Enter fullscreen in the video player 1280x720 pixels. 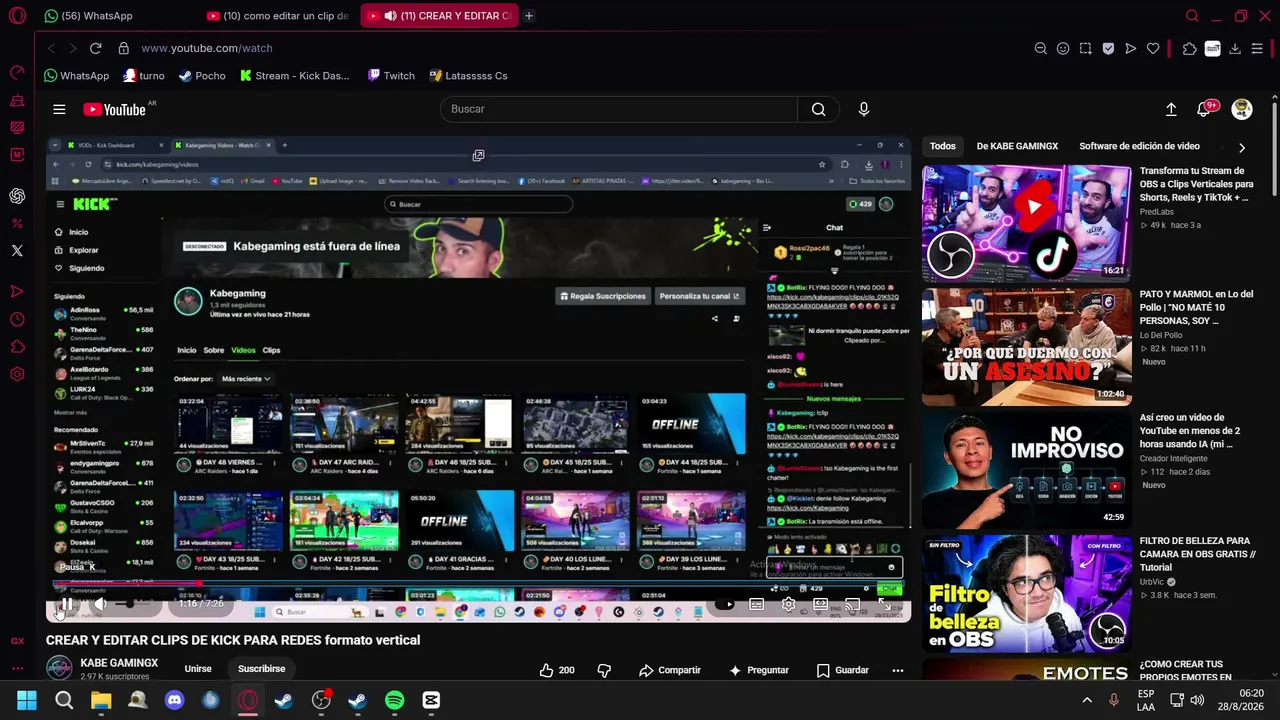(884, 604)
